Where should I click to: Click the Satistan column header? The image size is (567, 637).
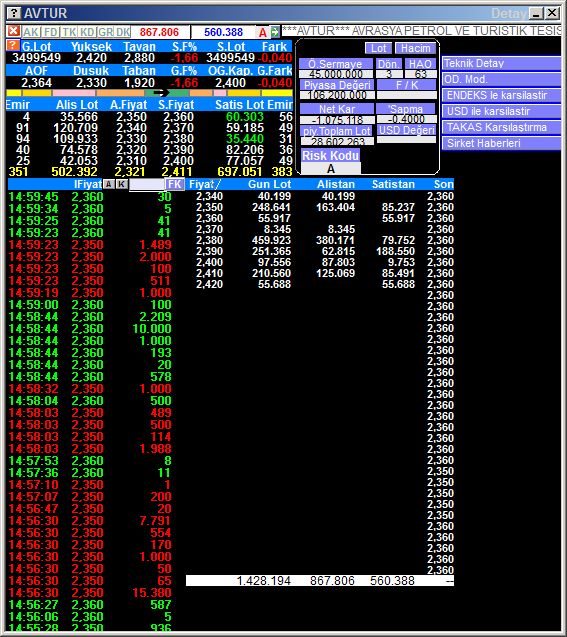coord(393,184)
